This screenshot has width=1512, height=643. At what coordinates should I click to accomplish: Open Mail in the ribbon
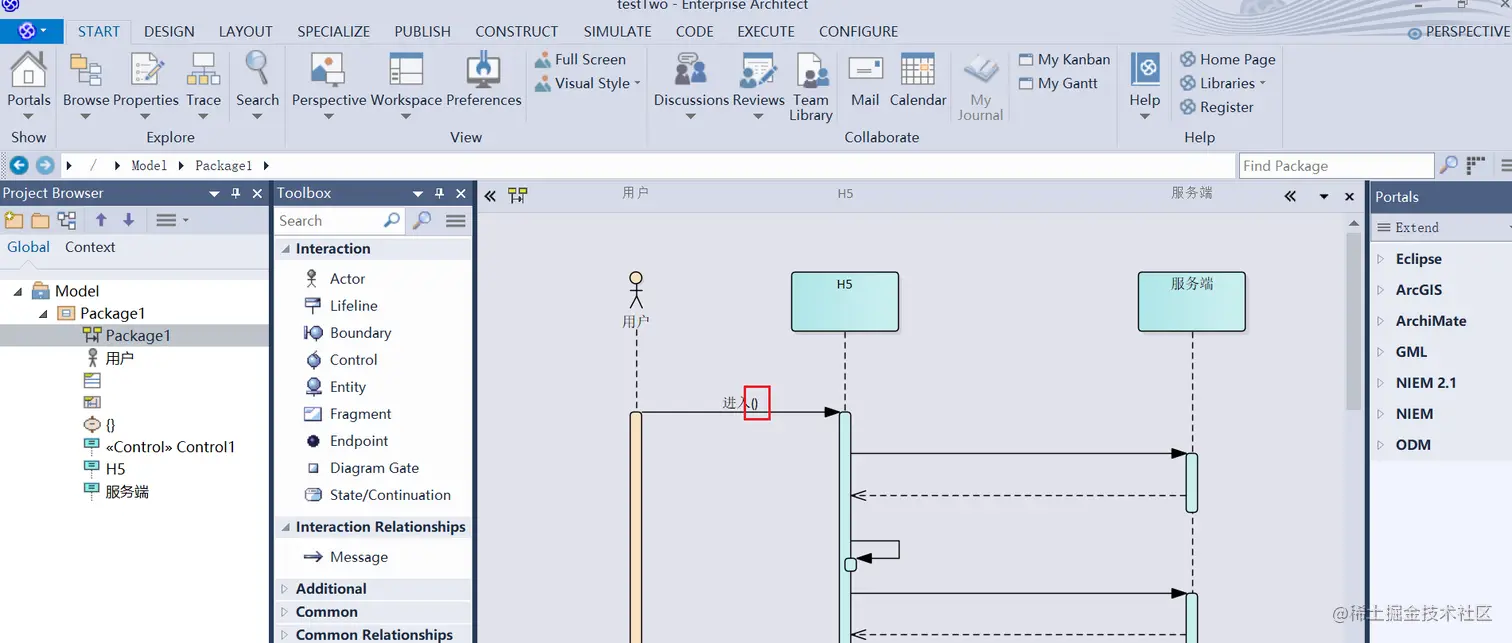coord(865,79)
